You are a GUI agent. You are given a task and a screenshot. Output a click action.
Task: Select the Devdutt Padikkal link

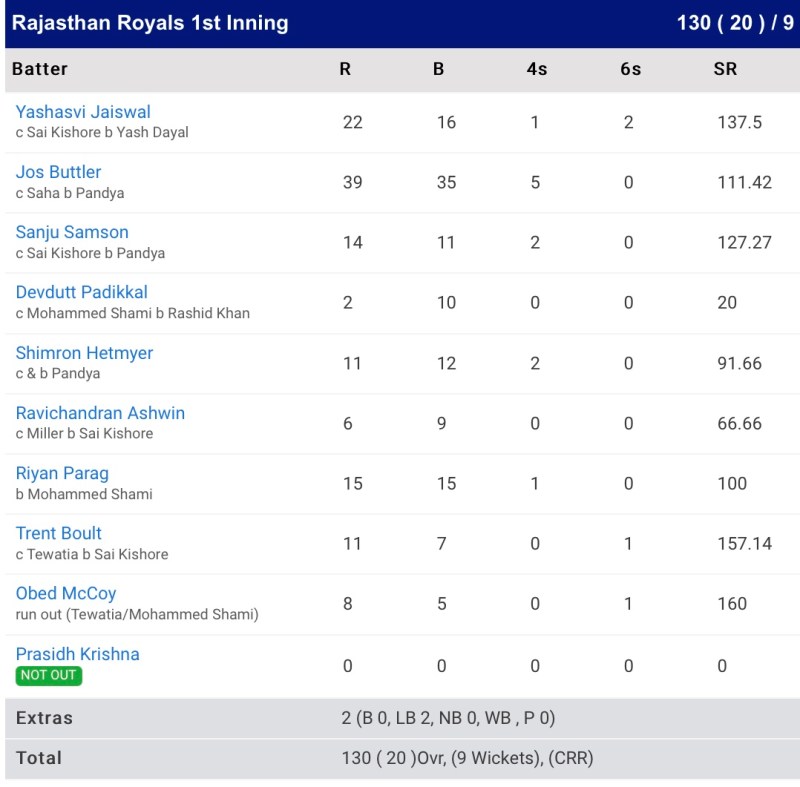(x=81, y=292)
